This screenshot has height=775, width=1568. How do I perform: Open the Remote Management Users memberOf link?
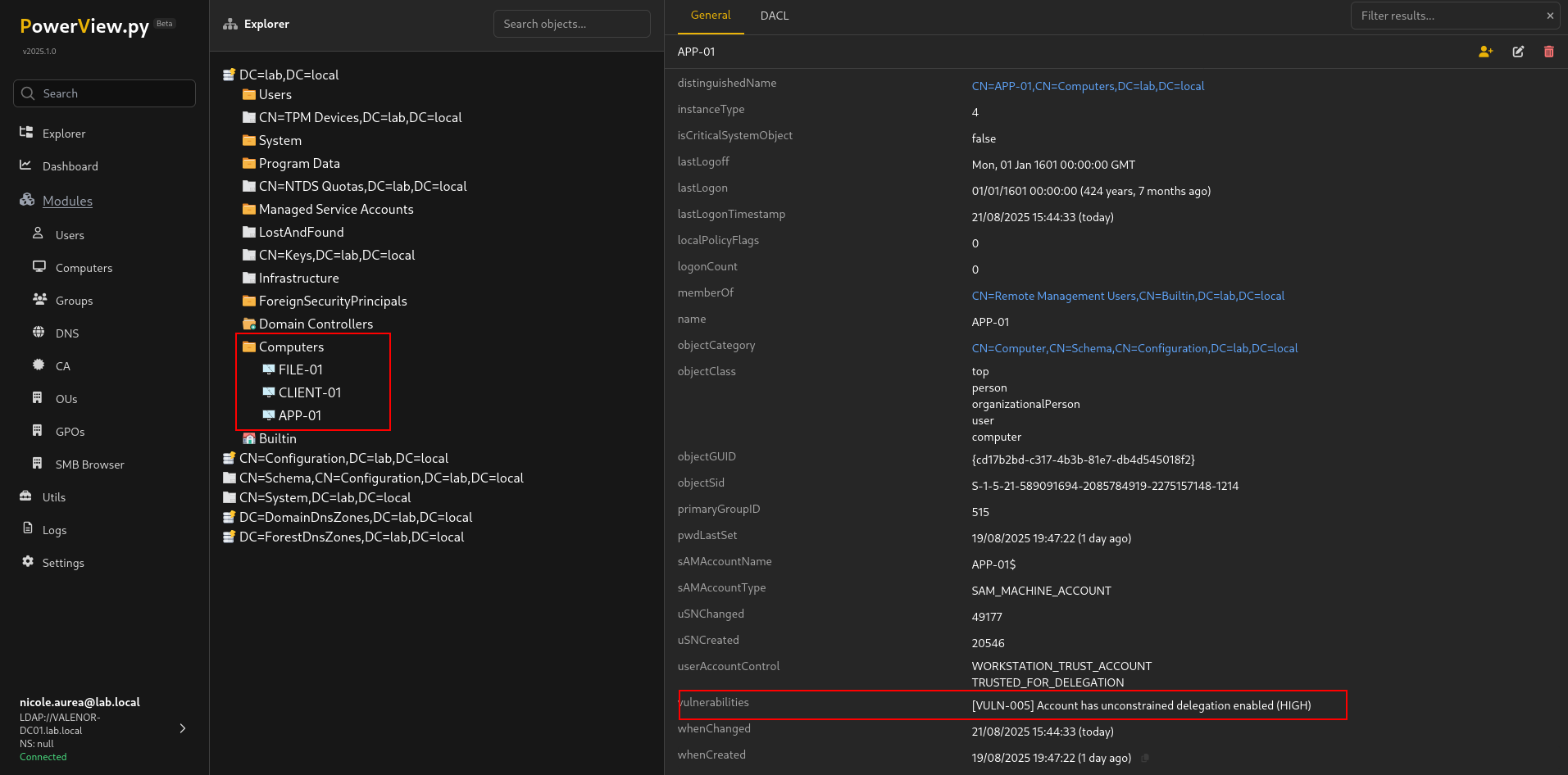(1127, 296)
